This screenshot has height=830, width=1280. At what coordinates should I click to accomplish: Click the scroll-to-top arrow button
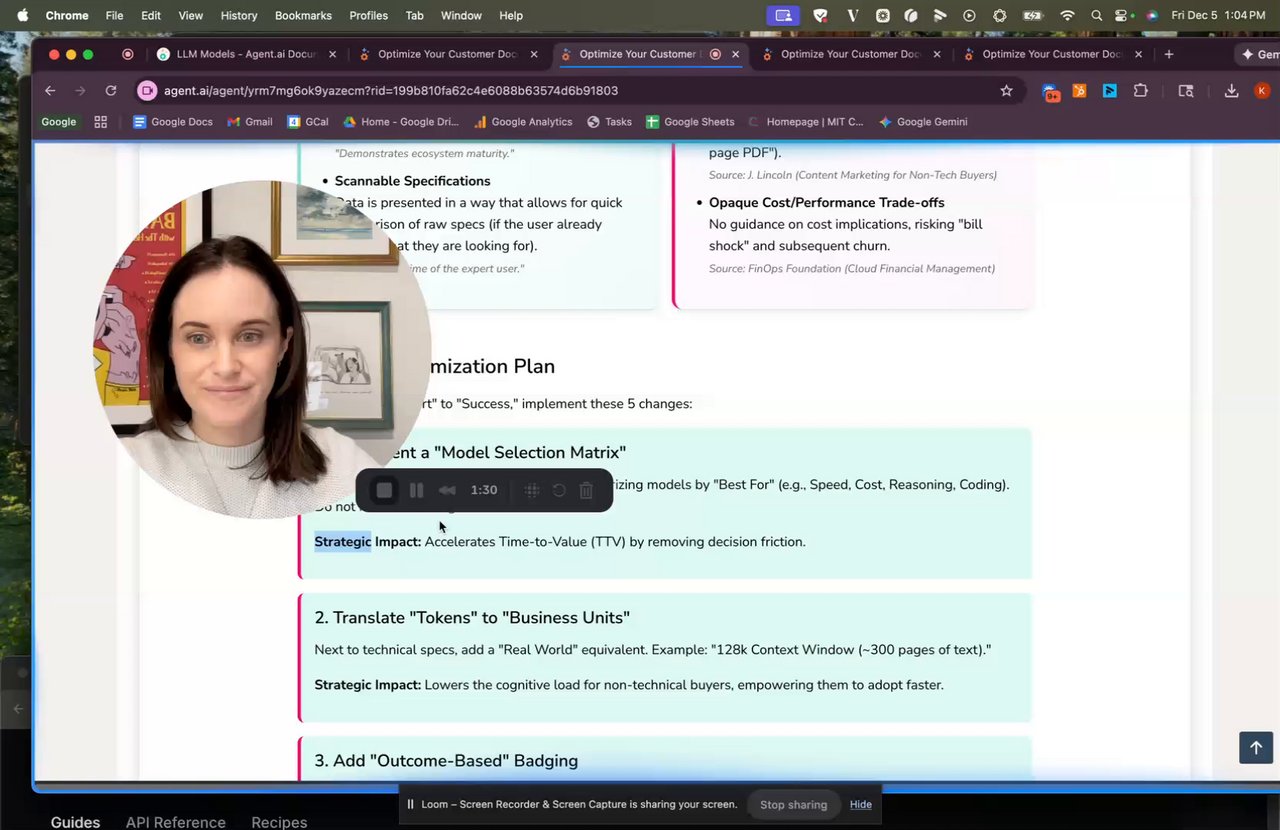pyautogui.click(x=1256, y=747)
